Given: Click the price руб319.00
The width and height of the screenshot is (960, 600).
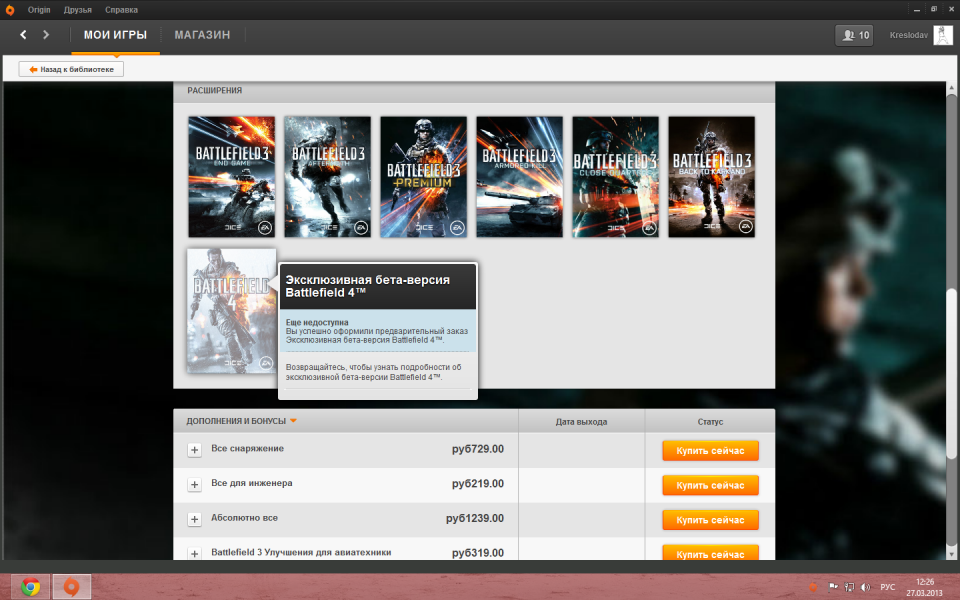Looking at the screenshot, I should 478,553.
